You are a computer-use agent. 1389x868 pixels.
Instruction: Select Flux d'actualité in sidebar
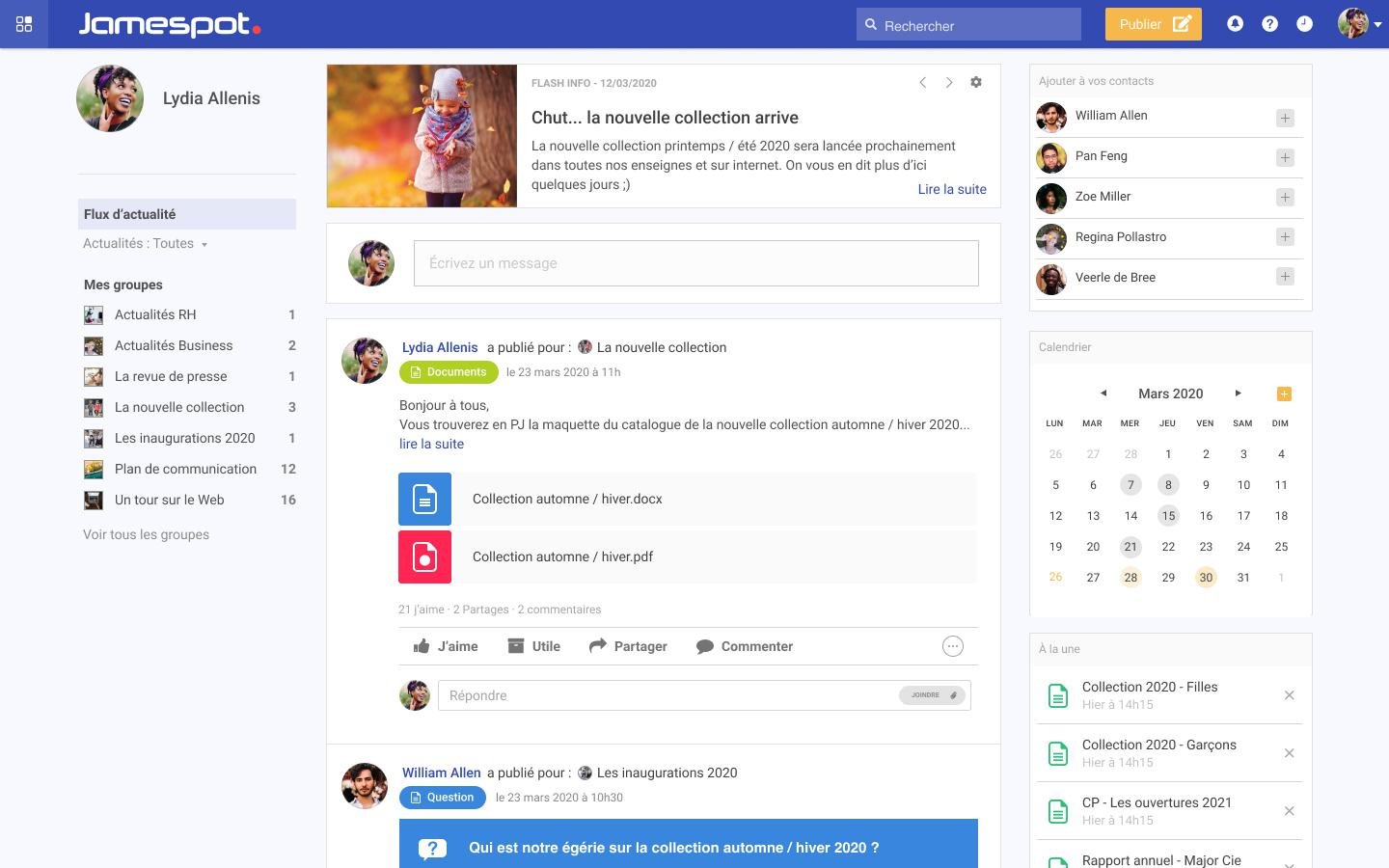pos(187,214)
